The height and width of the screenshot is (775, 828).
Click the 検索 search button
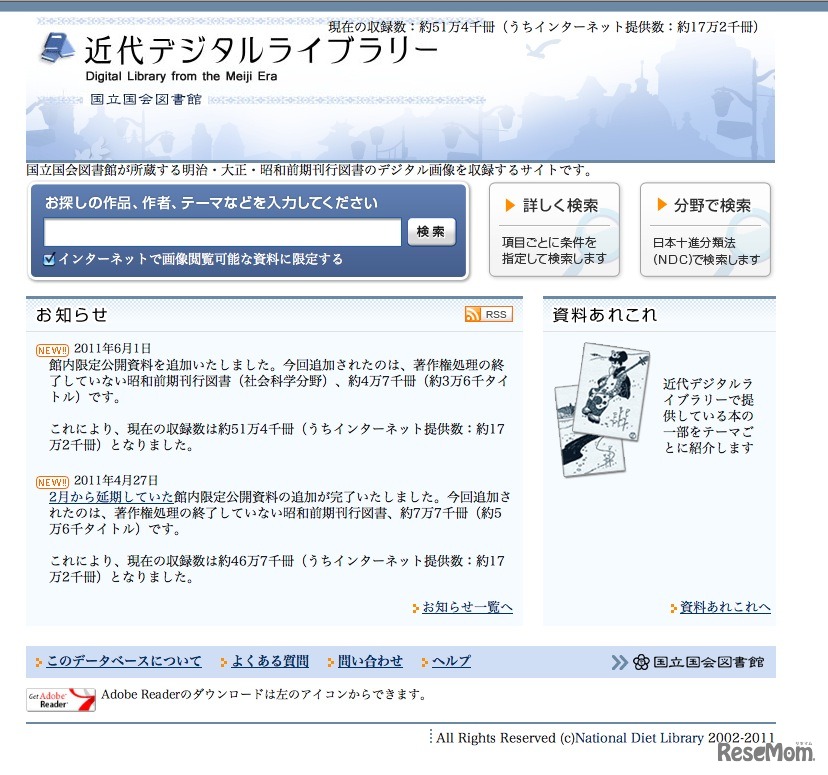pos(431,232)
